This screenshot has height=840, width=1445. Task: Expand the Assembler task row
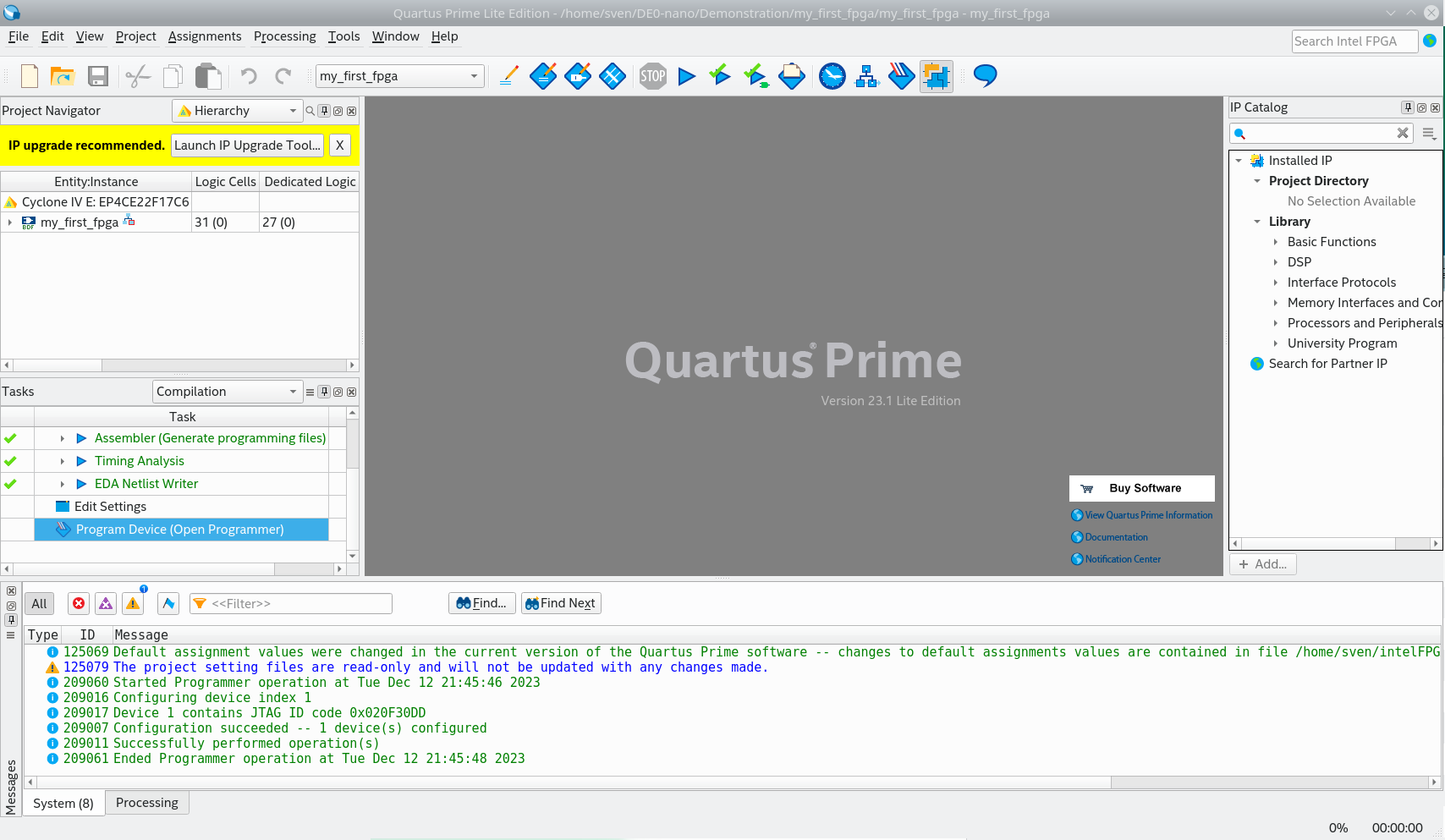tap(63, 438)
